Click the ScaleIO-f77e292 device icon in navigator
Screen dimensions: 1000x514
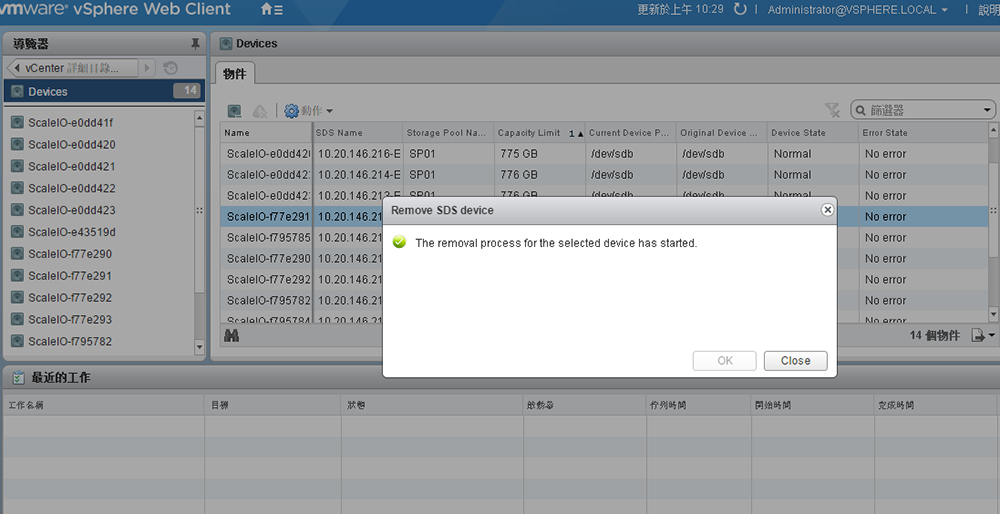coord(17,297)
